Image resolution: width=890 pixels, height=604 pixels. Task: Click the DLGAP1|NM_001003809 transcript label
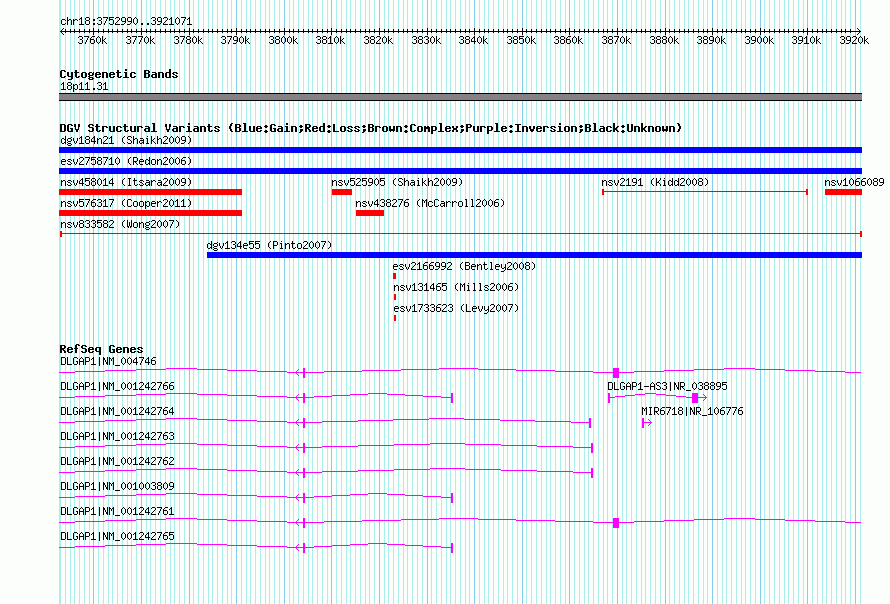coord(117,486)
